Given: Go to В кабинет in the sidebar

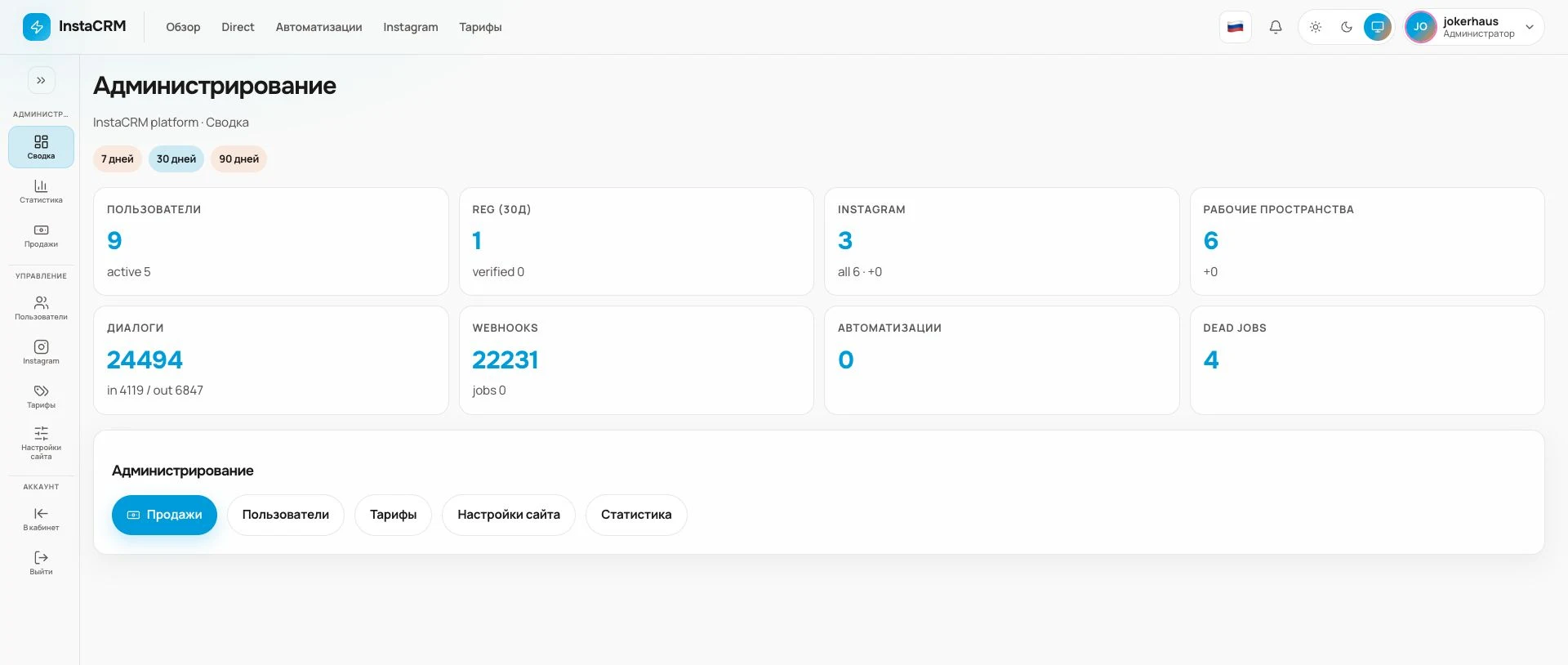Looking at the screenshot, I should click(x=41, y=519).
